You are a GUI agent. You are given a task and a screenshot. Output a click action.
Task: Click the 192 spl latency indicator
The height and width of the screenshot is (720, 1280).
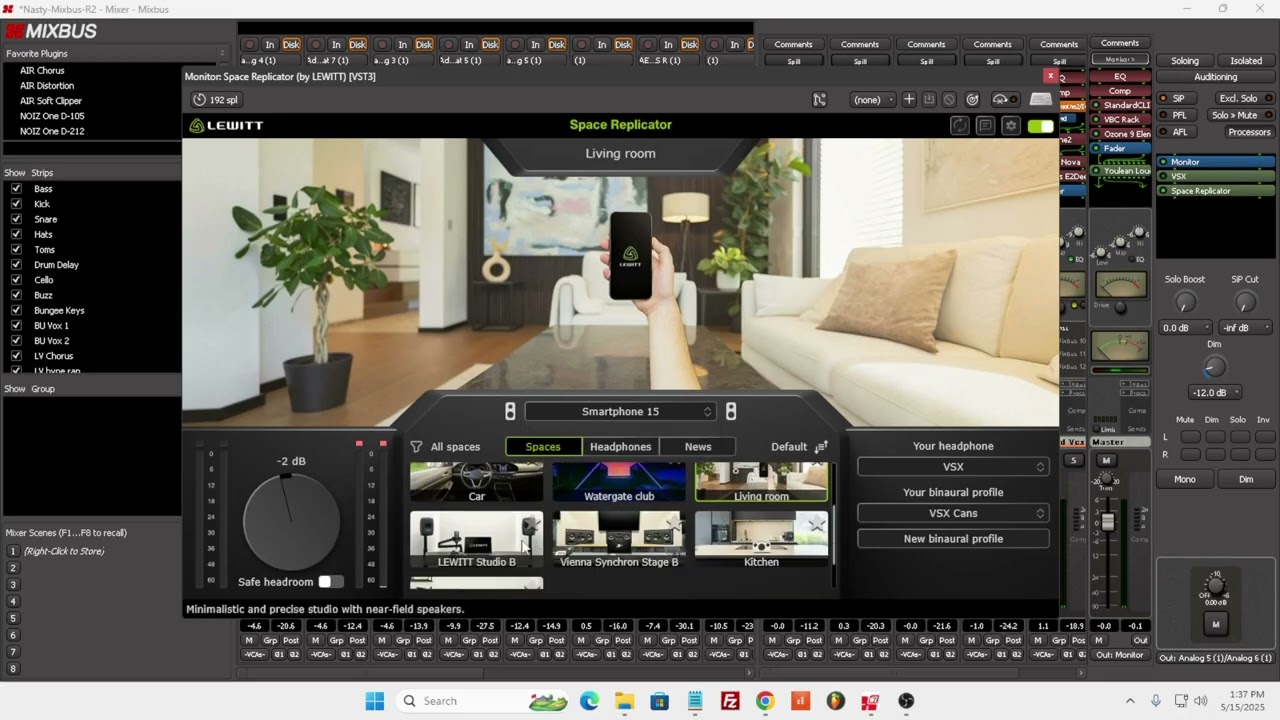tap(216, 100)
